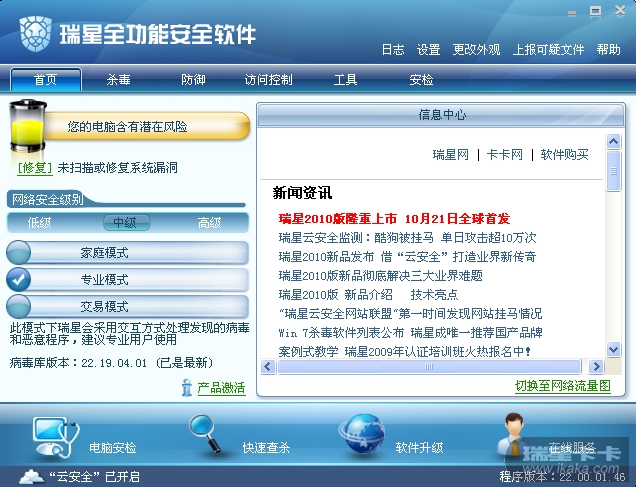
Task: Open the 设置 menu
Action: coord(428,49)
